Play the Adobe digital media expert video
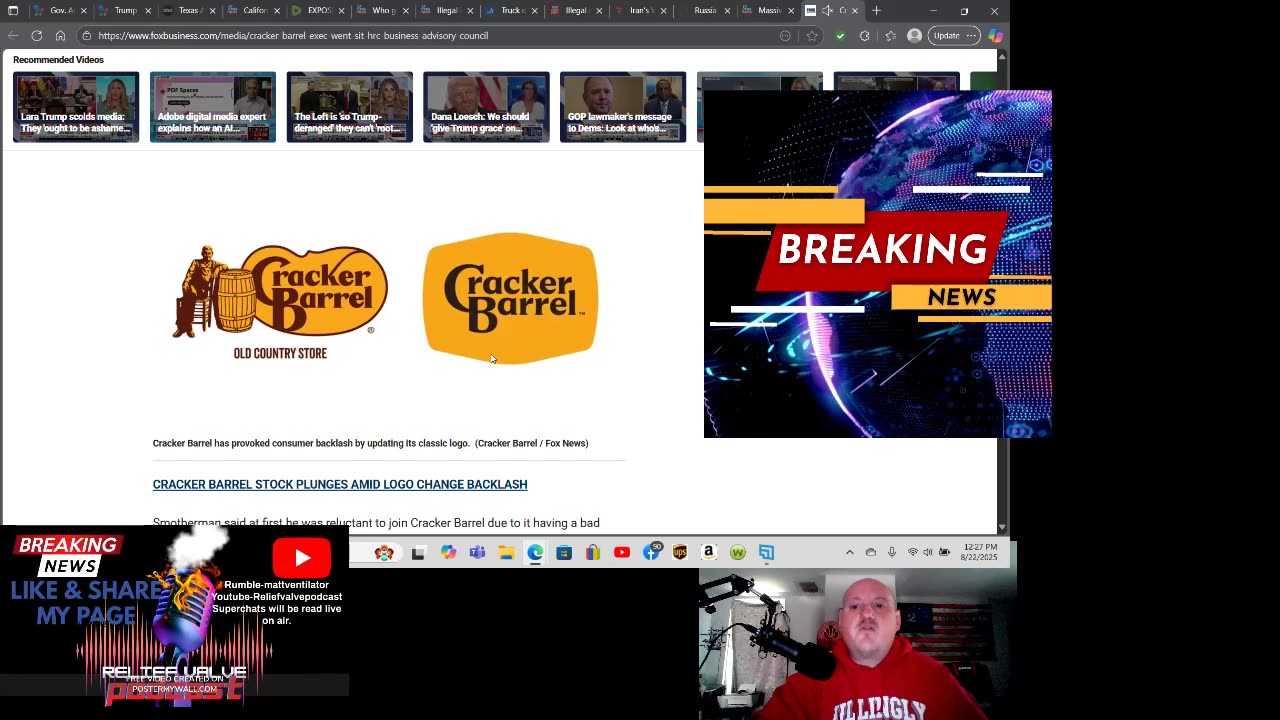This screenshot has height=720, width=1280. tap(213, 107)
